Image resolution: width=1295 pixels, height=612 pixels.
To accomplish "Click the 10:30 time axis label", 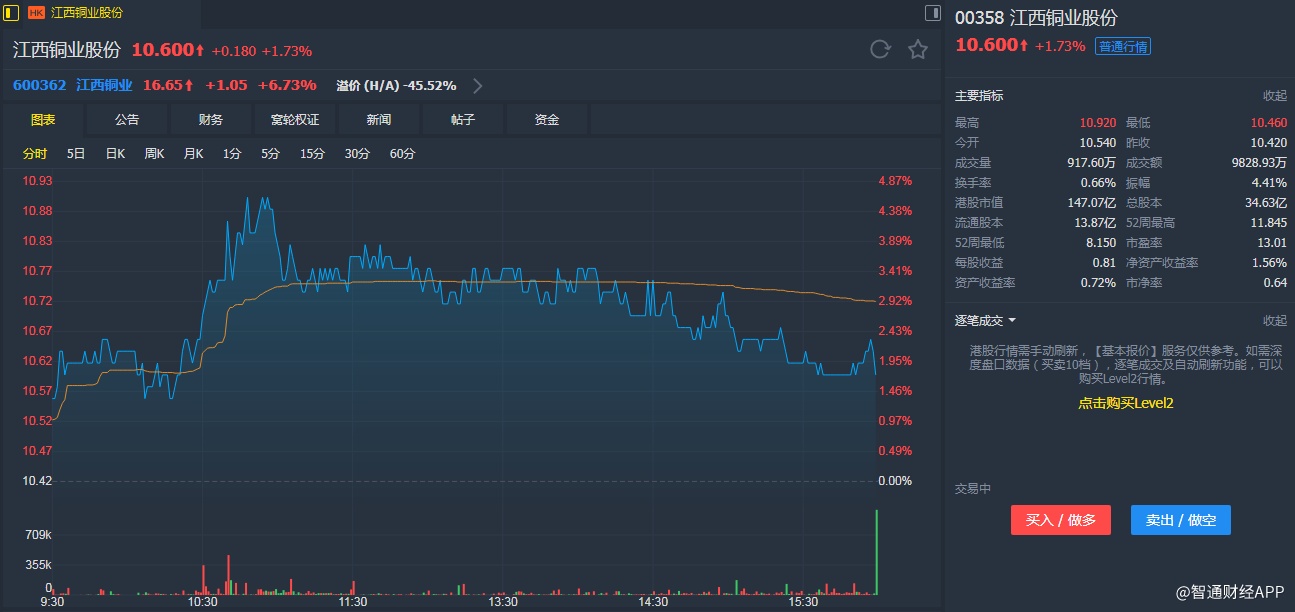I will (x=203, y=602).
